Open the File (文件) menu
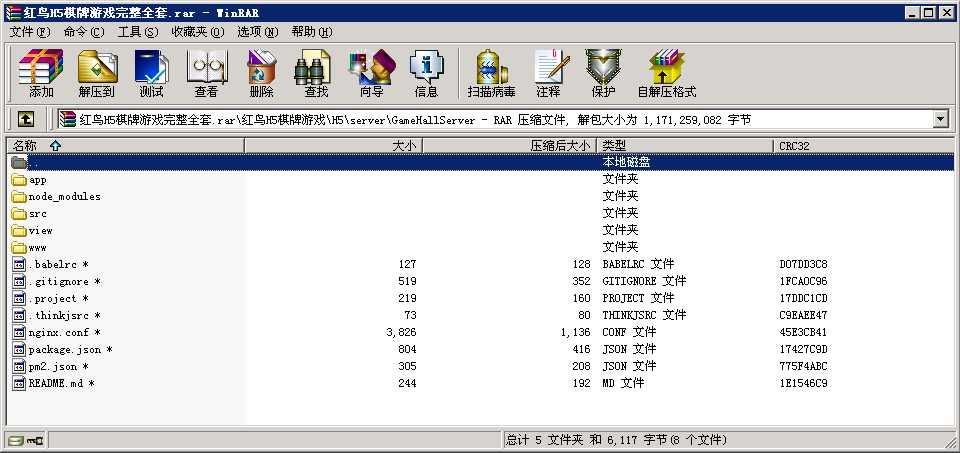The height and width of the screenshot is (453, 960). coord(29,32)
